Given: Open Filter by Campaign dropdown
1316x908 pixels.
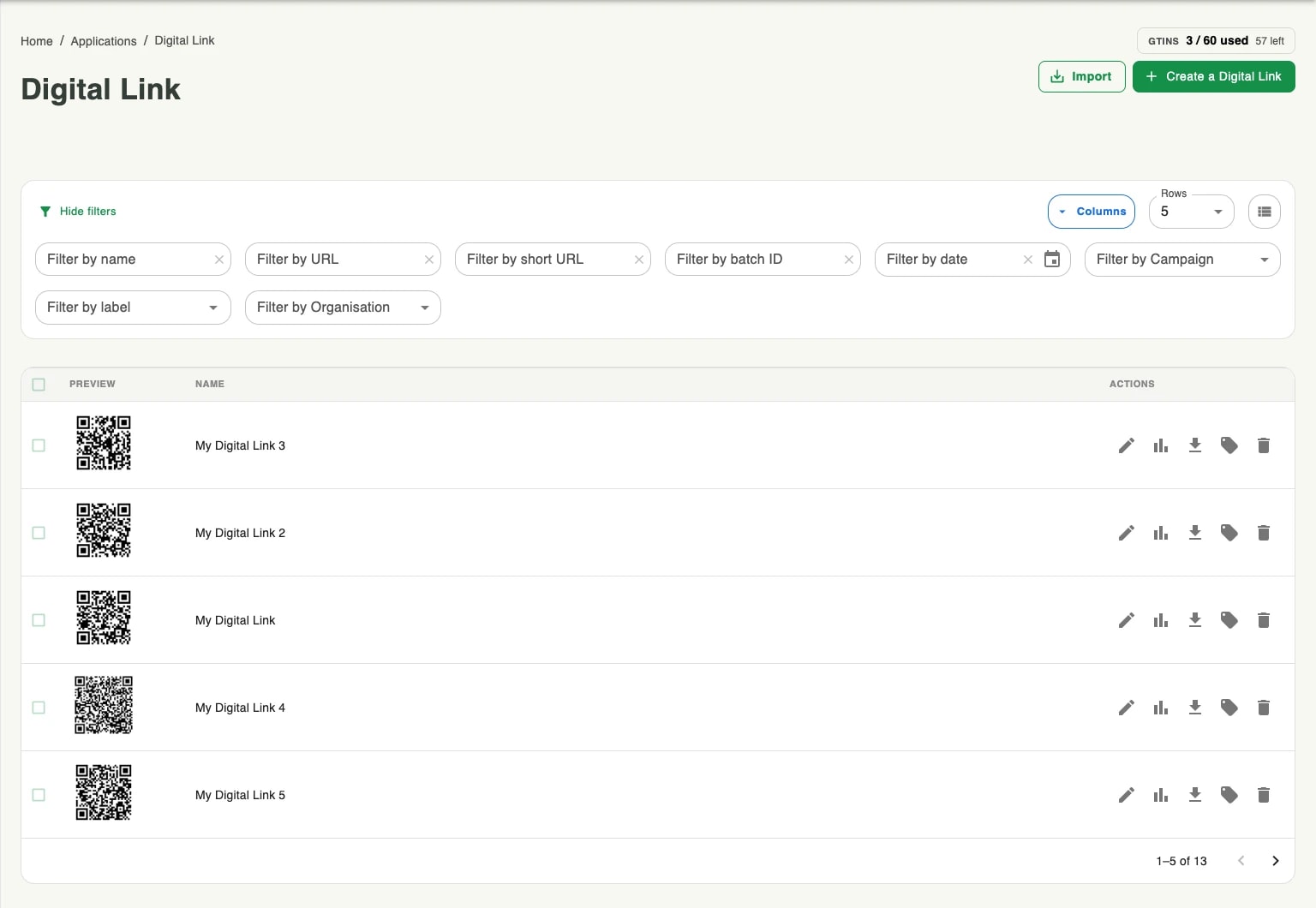Looking at the screenshot, I should point(1182,260).
